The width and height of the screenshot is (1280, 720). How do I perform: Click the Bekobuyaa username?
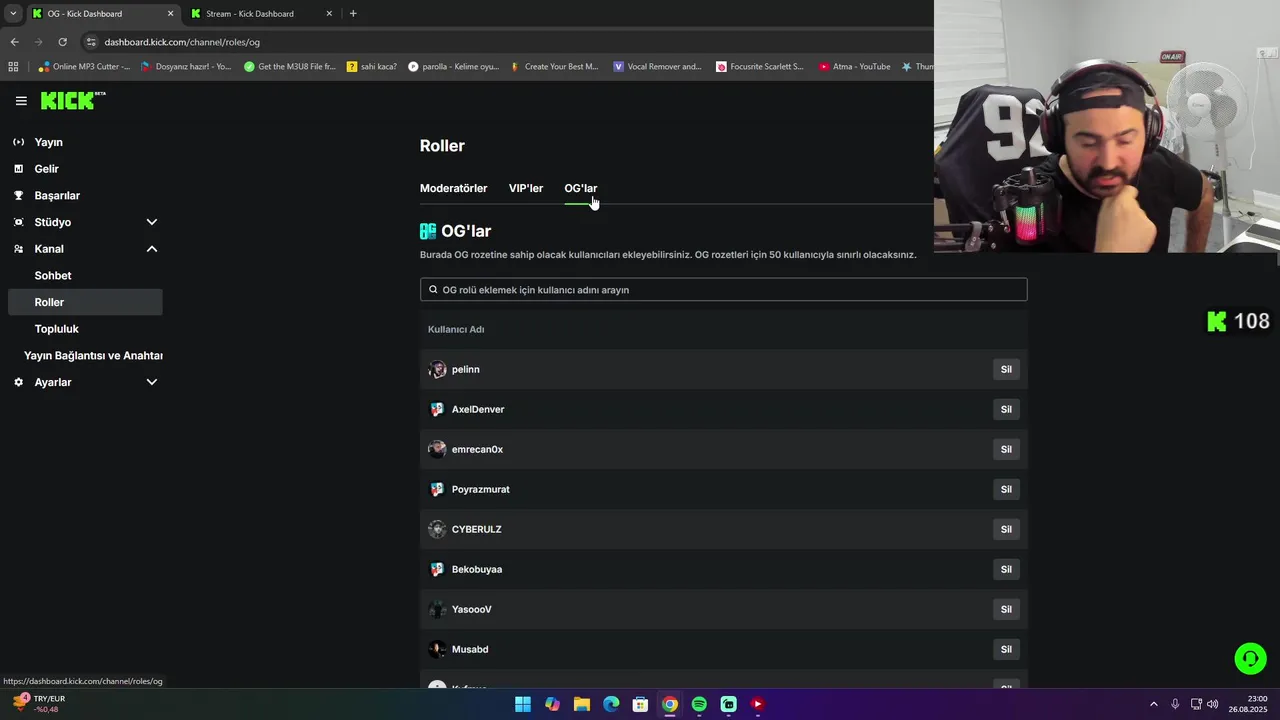(x=477, y=569)
